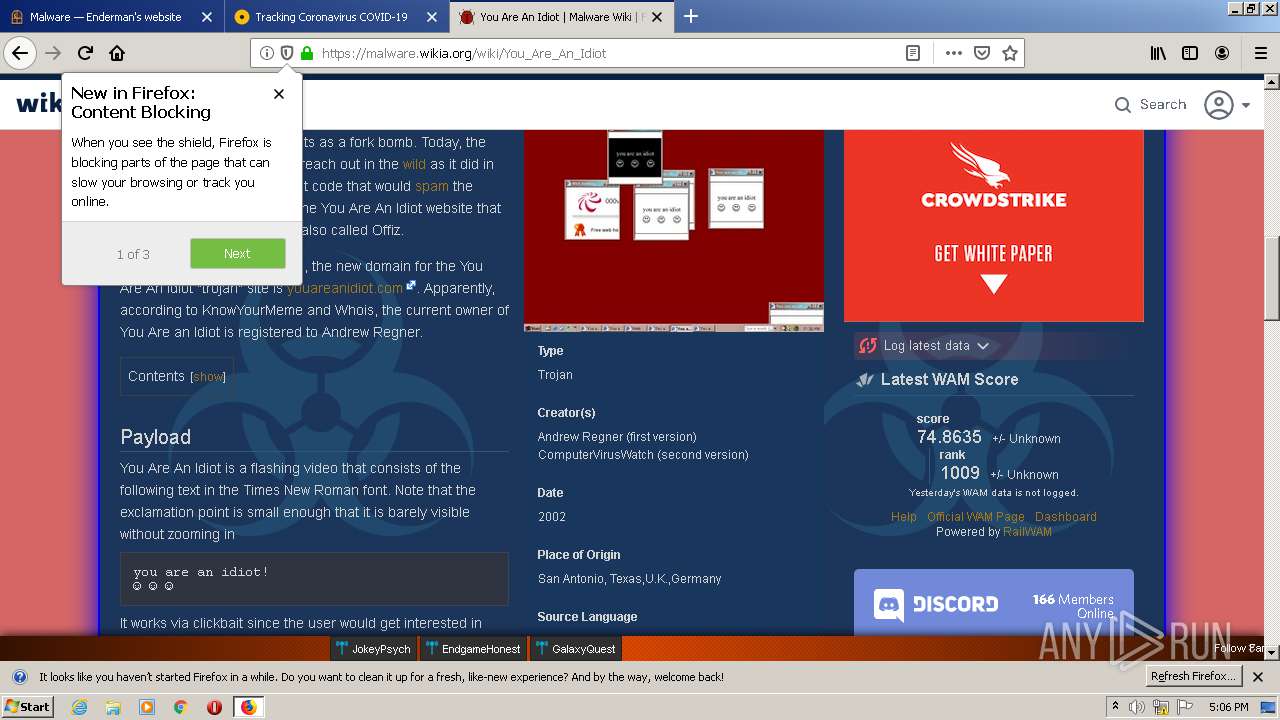Viewport: 1280px width, 720px height.
Task: Show the Contents table
Action: click(208, 377)
